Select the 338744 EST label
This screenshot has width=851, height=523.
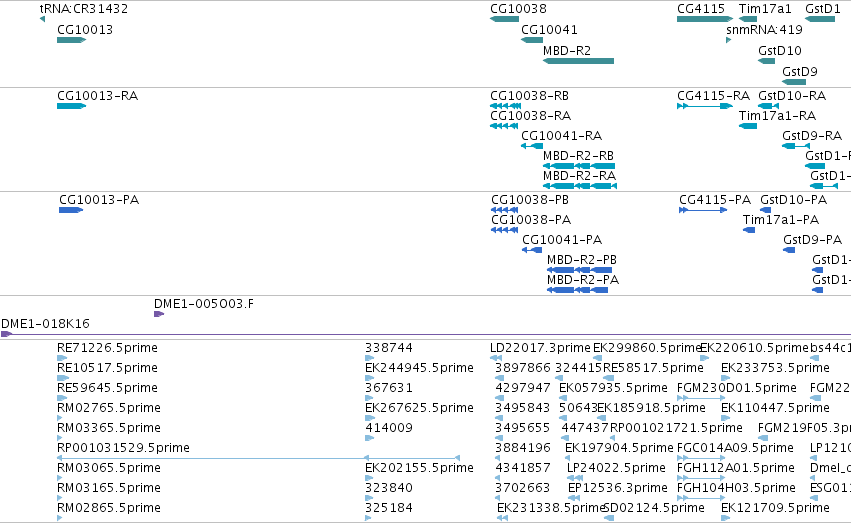click(389, 348)
